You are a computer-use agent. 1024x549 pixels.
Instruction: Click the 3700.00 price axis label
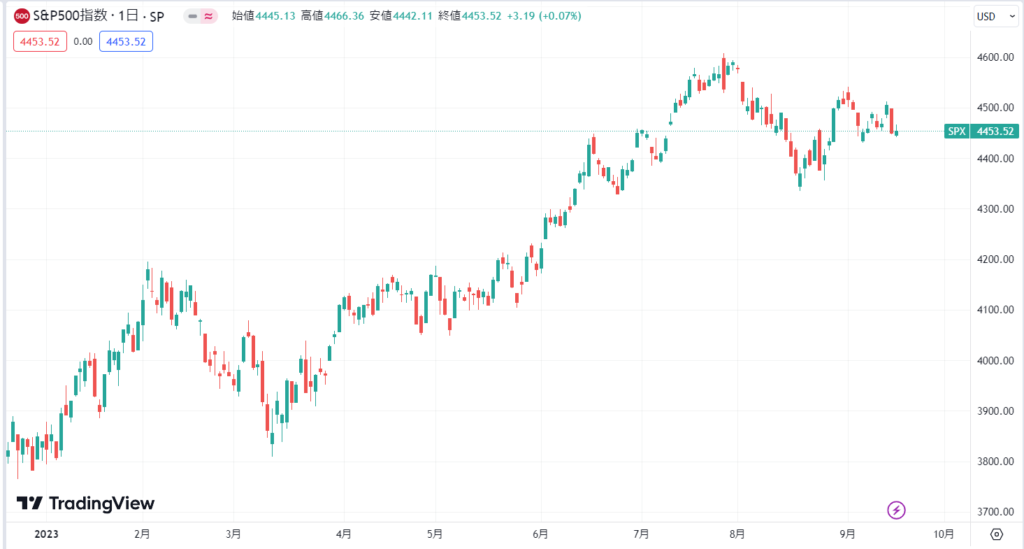(995, 512)
